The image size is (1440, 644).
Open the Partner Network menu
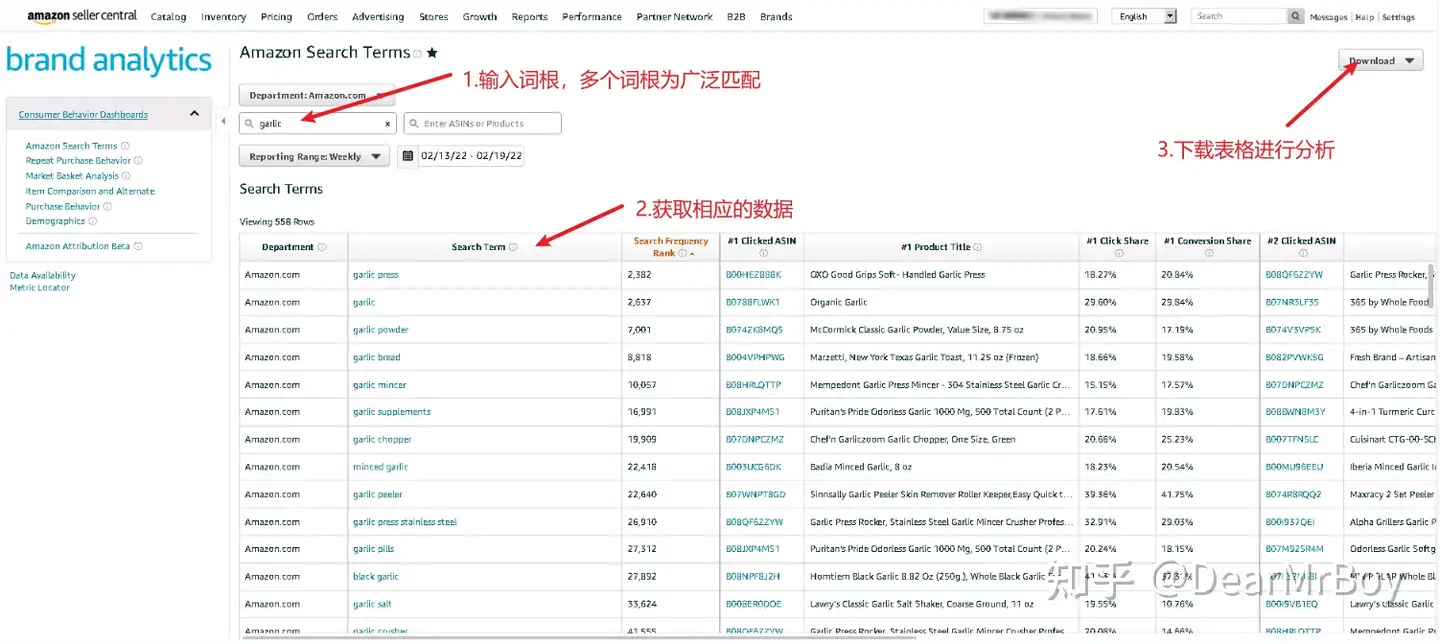coord(674,17)
